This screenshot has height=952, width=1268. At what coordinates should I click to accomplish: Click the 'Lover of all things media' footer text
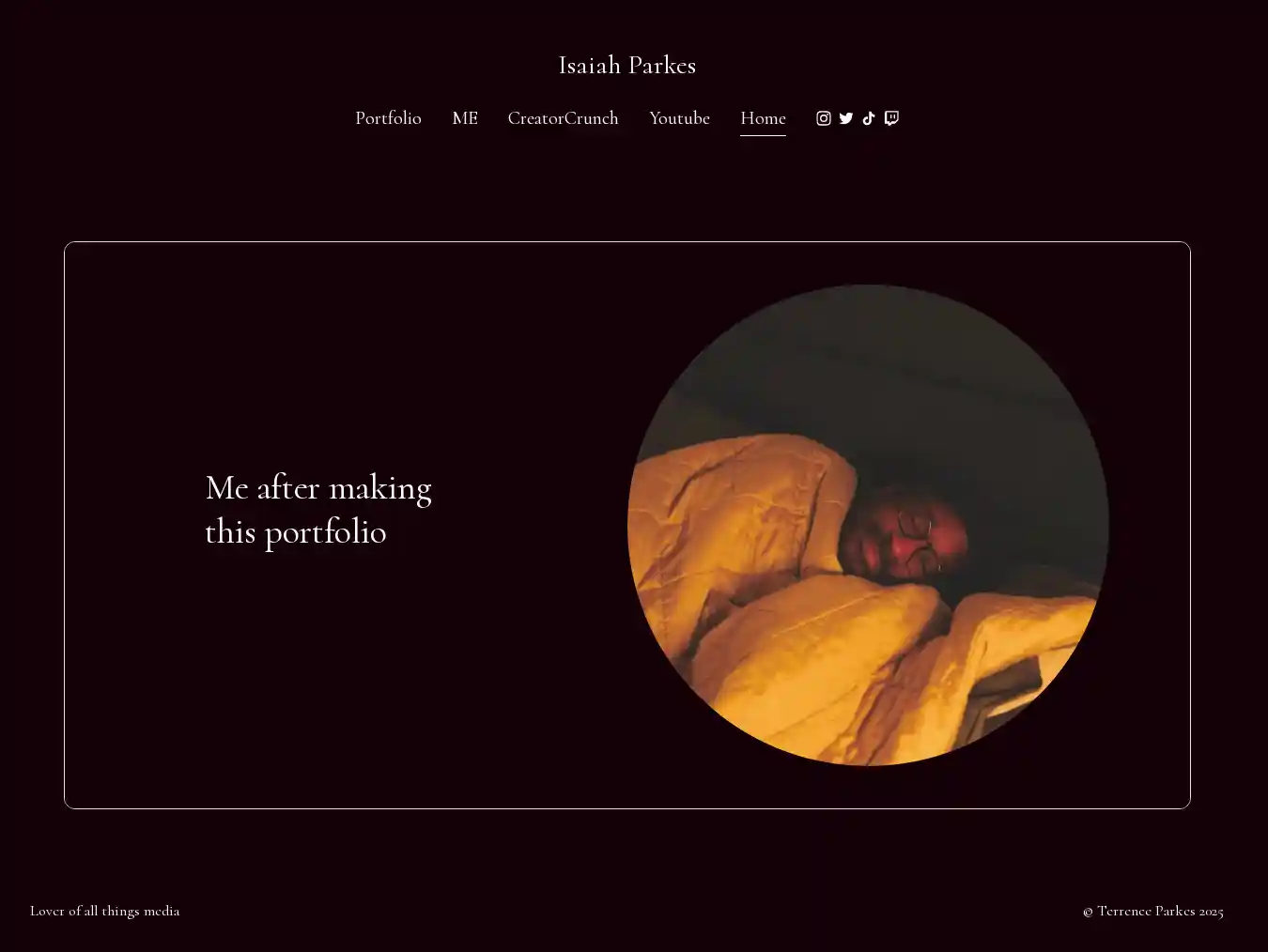click(x=104, y=911)
